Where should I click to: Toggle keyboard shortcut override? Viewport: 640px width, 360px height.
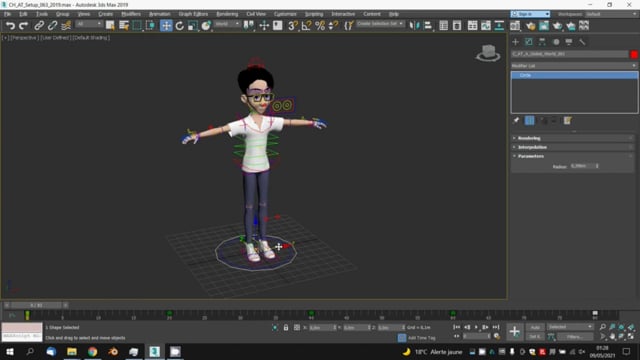pyautogui.click(x=278, y=26)
